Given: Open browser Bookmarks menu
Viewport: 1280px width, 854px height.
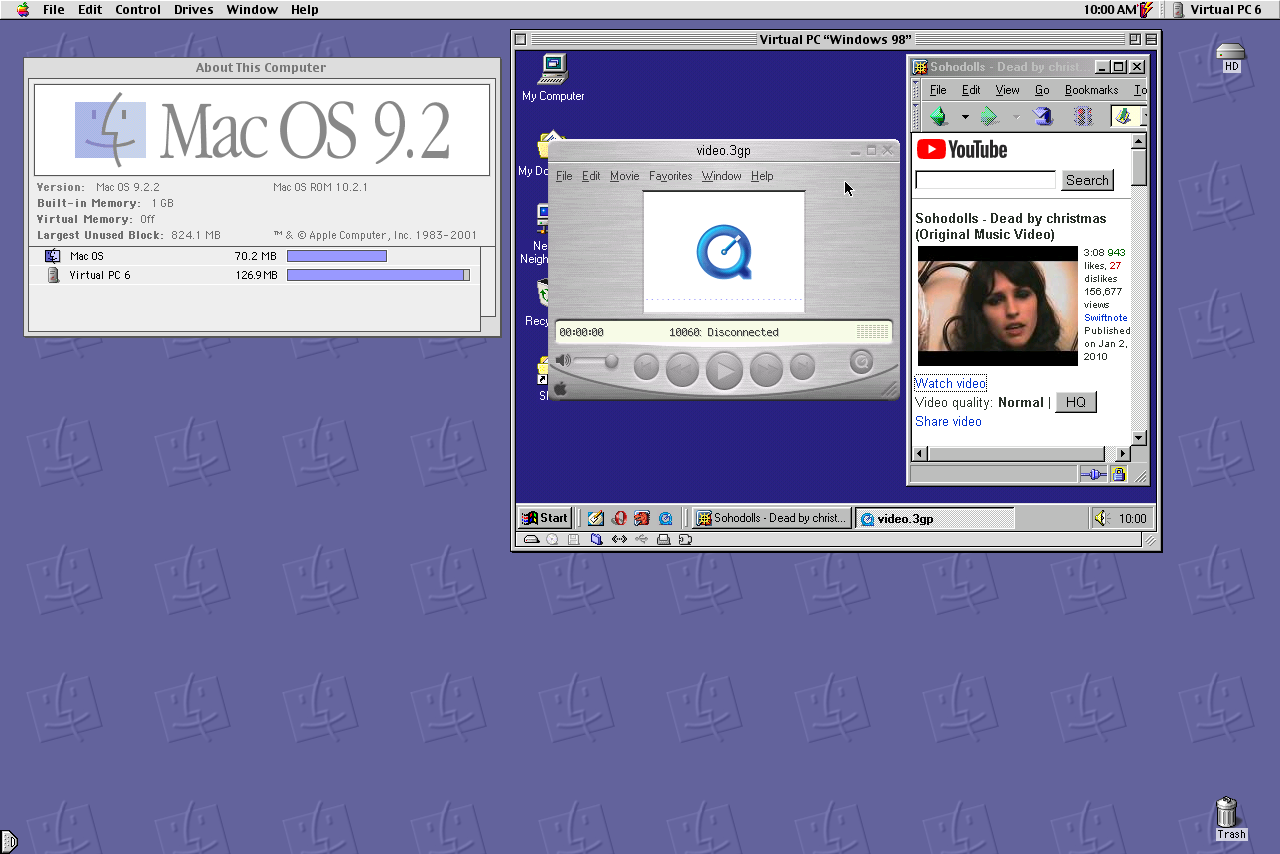Looking at the screenshot, I should point(1091,90).
